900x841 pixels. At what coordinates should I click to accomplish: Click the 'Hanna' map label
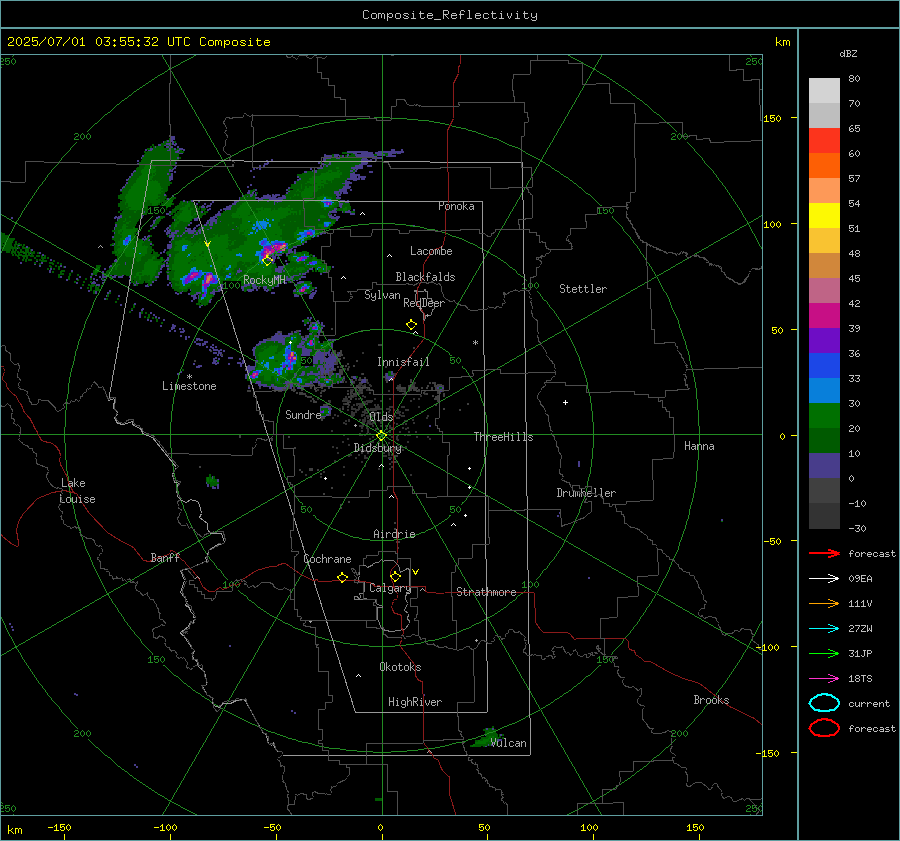[x=699, y=446]
